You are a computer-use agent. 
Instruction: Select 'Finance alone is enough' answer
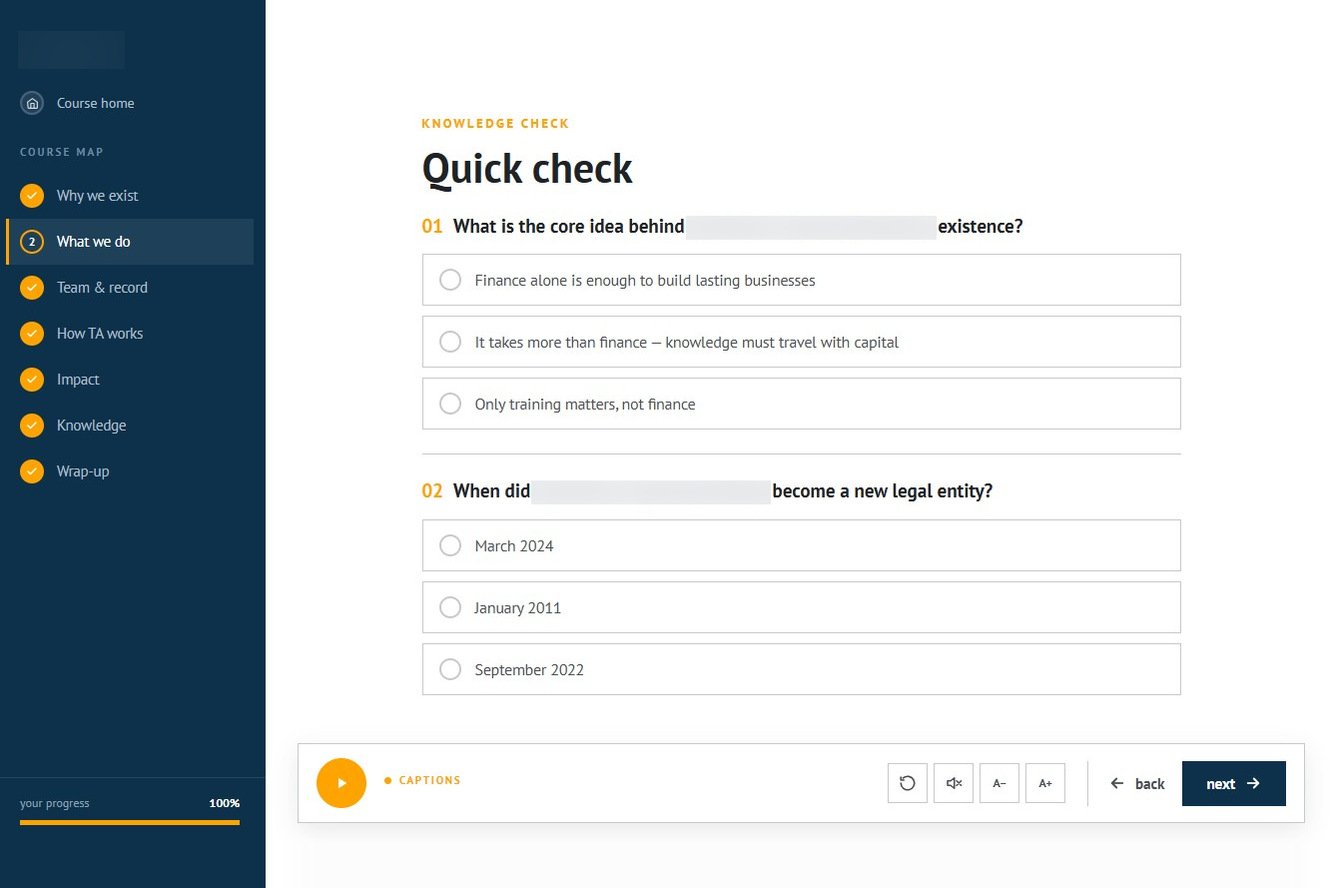pyautogui.click(x=801, y=280)
